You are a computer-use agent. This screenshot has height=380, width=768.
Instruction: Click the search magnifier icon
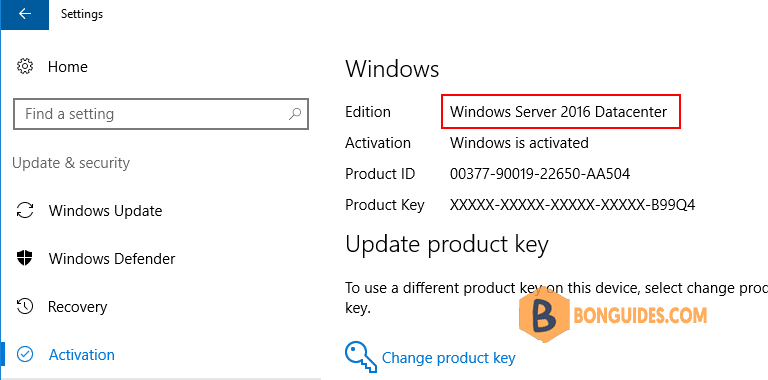(295, 114)
